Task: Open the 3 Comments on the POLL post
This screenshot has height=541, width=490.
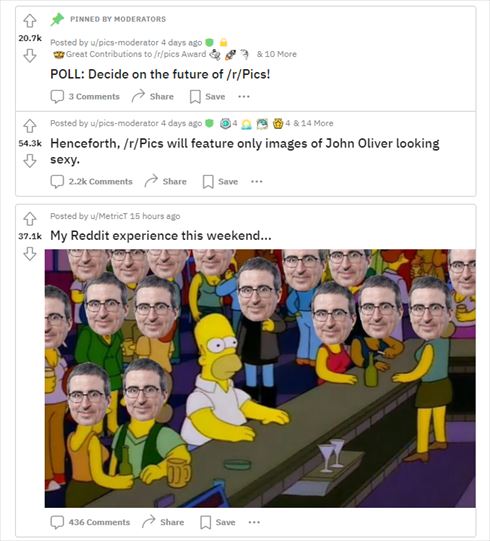Action: [85, 97]
